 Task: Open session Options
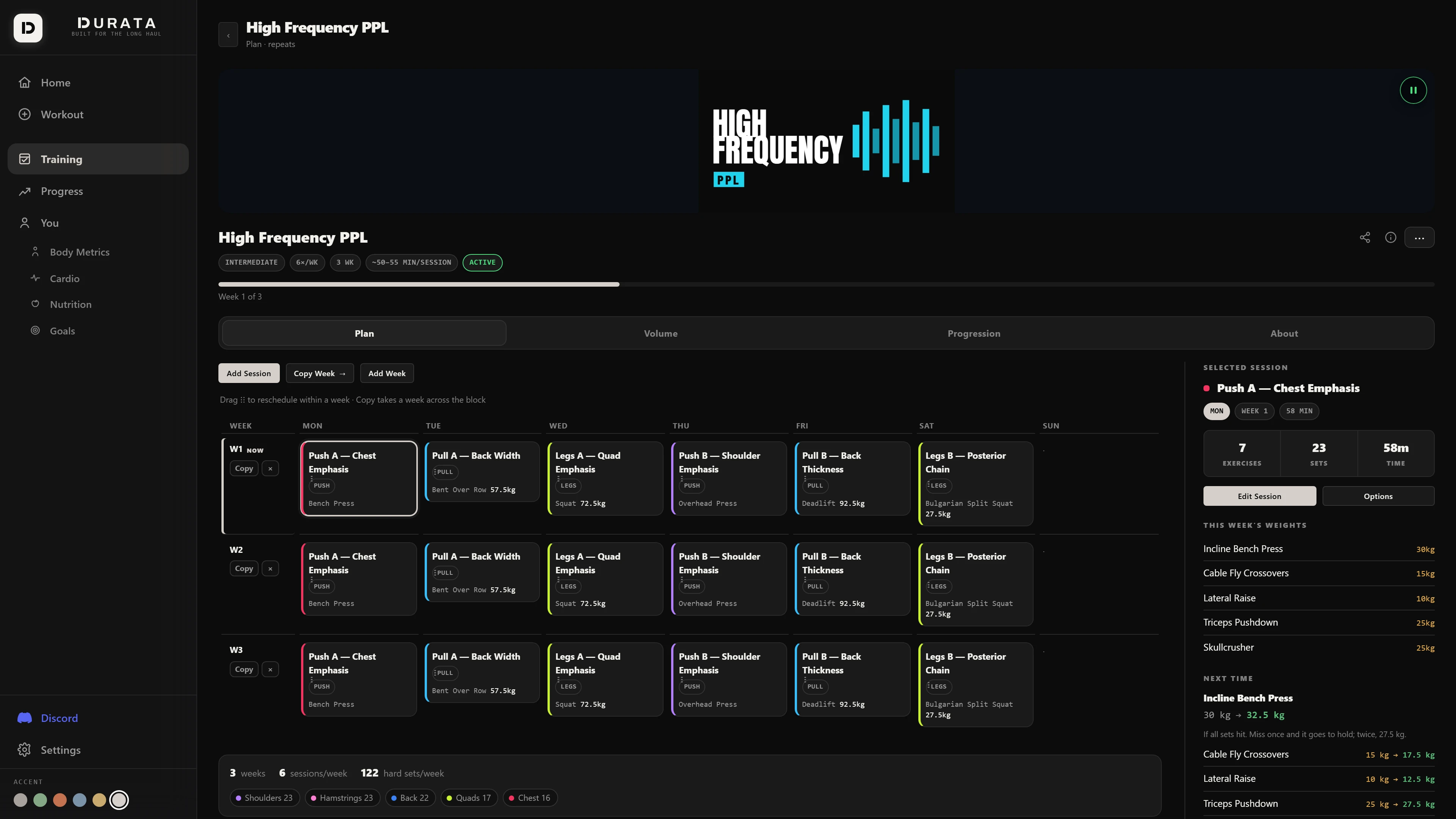point(1378,496)
